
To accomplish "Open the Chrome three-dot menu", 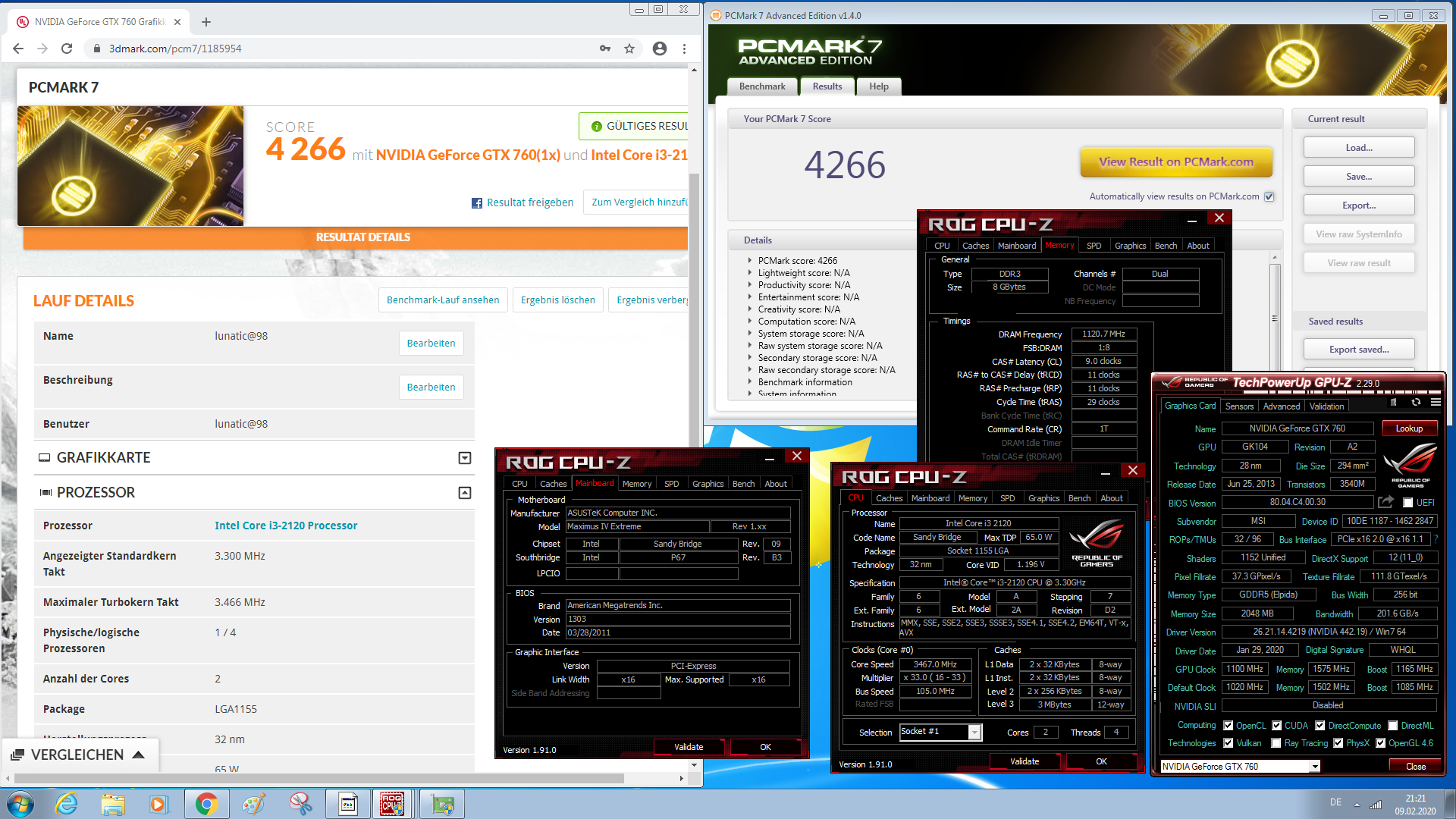I will 684,49.
